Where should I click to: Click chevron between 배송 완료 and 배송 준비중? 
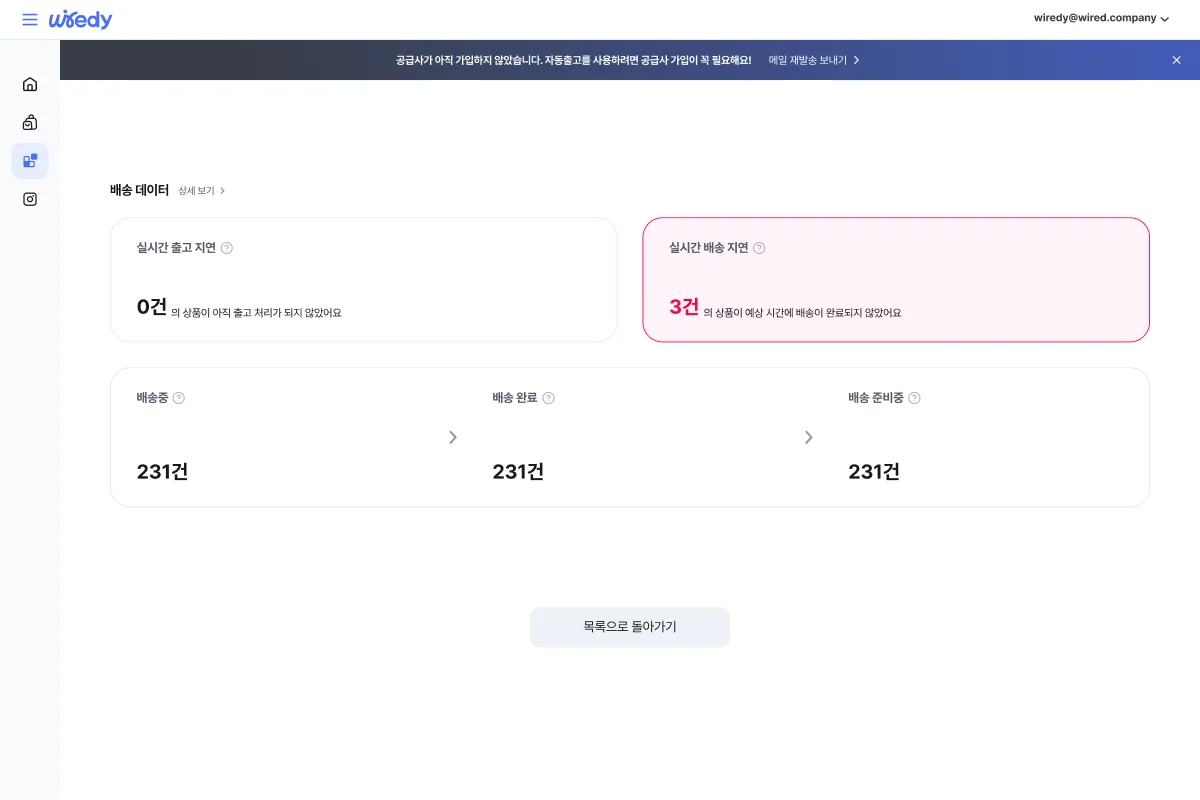point(809,437)
